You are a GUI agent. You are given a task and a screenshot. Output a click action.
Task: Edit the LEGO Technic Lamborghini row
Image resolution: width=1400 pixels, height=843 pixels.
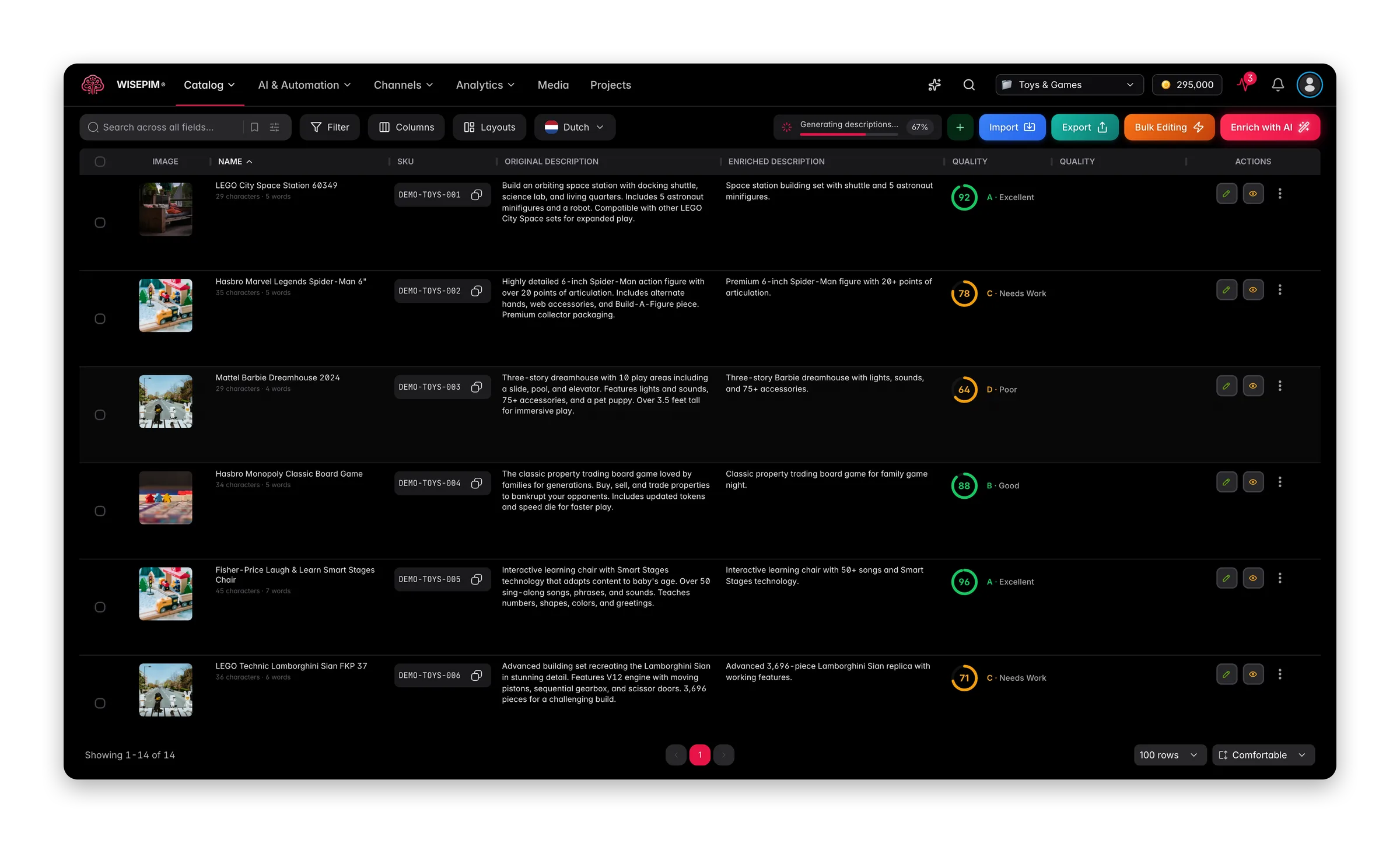point(1227,674)
